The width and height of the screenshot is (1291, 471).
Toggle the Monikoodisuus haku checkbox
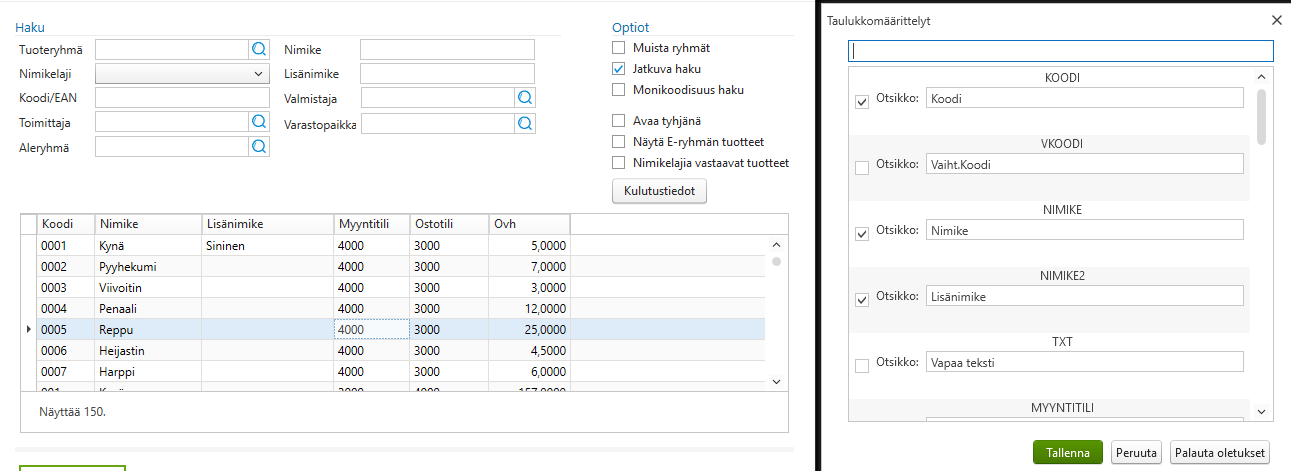pos(619,90)
